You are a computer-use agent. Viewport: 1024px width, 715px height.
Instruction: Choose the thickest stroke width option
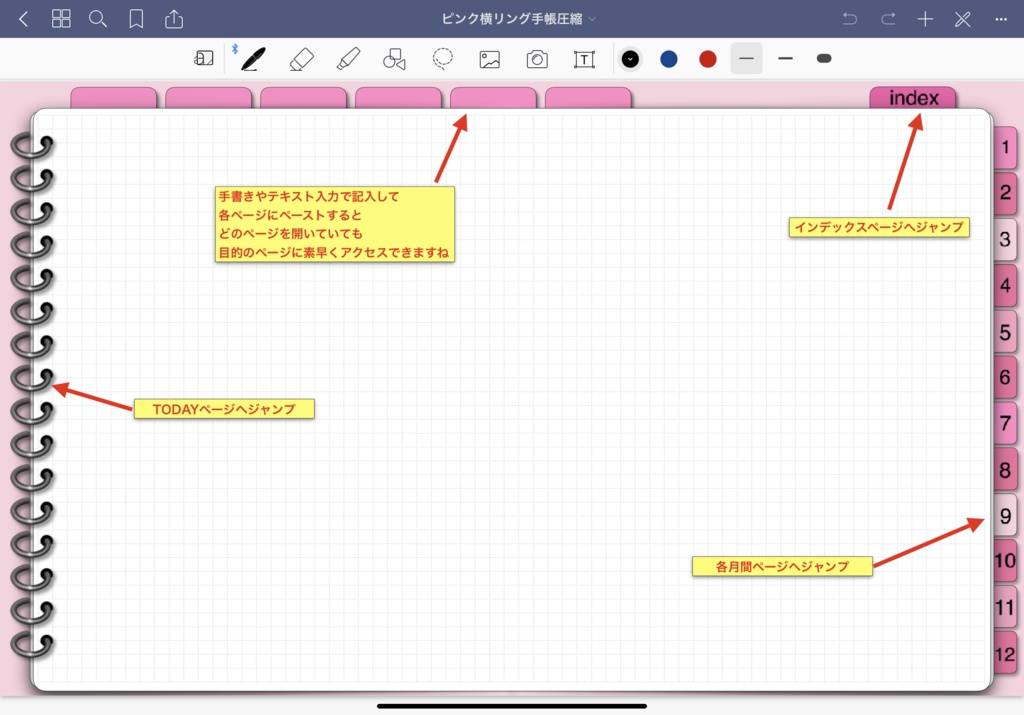click(x=823, y=58)
